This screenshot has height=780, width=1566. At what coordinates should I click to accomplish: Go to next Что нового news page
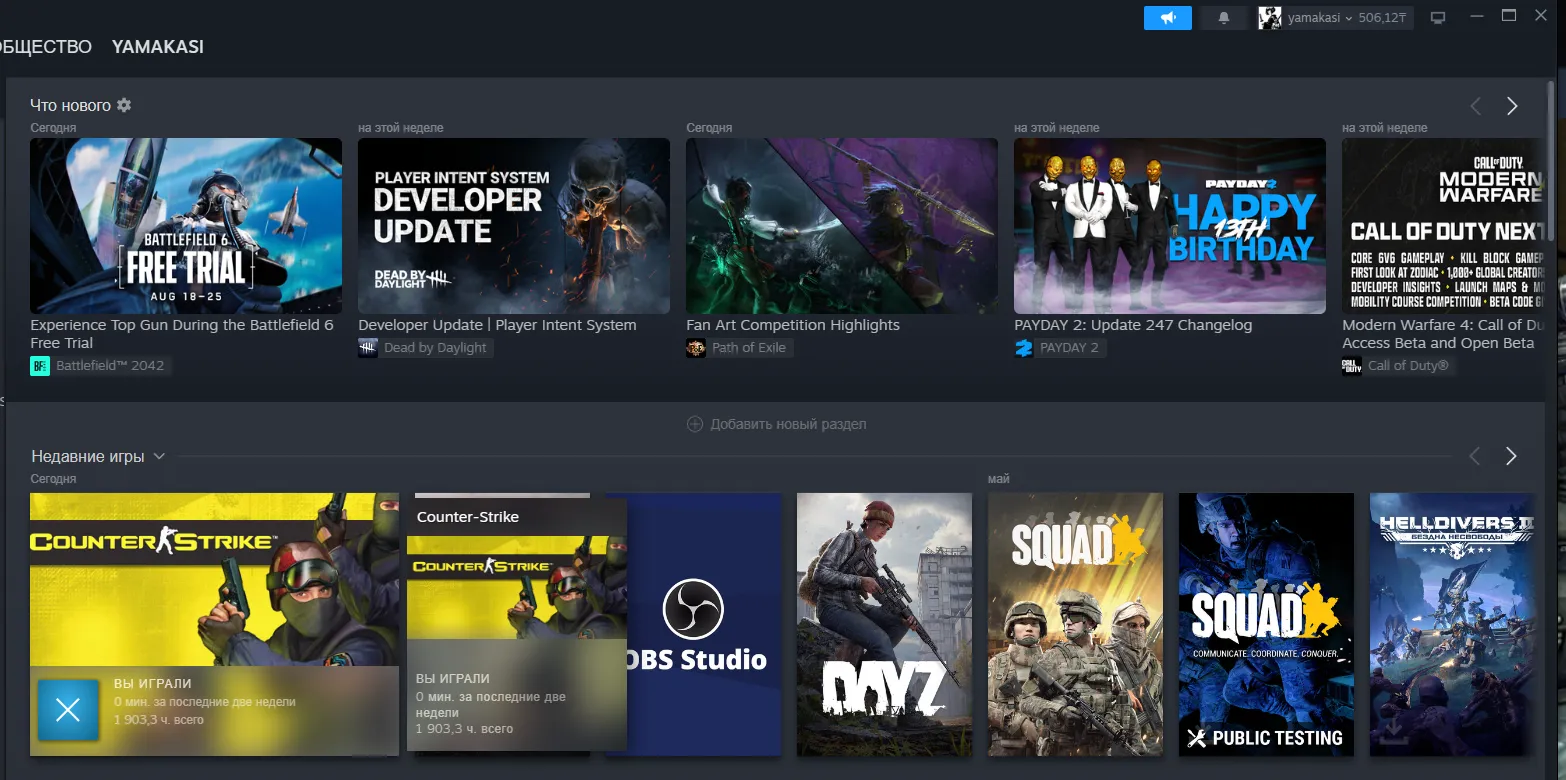click(1512, 106)
